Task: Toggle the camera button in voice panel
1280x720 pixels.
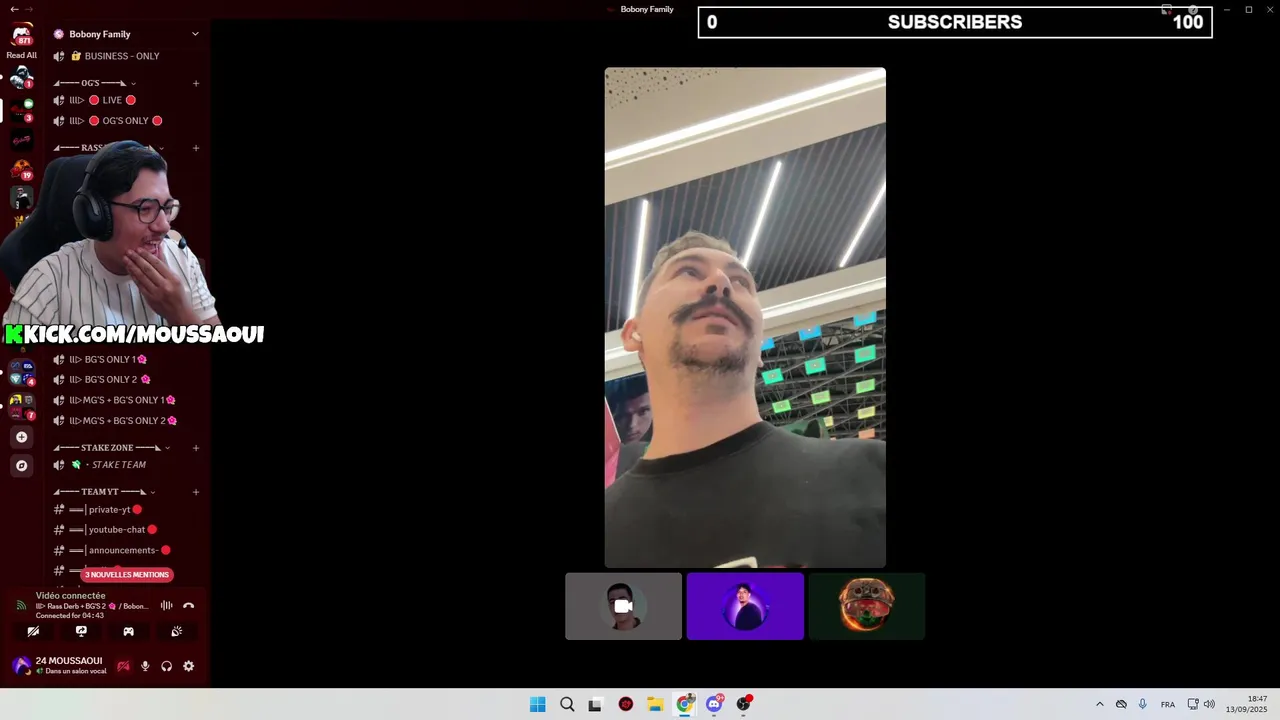Action: 33,631
